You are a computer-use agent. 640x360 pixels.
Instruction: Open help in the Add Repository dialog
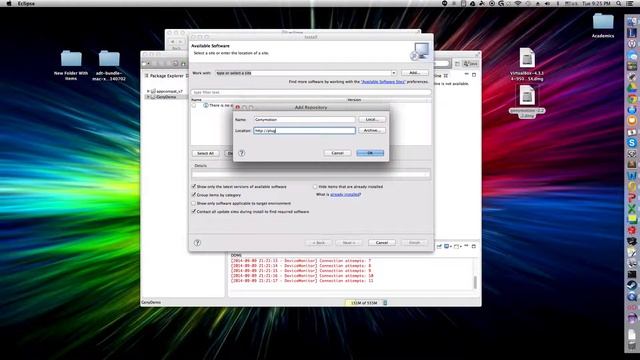(x=242, y=153)
